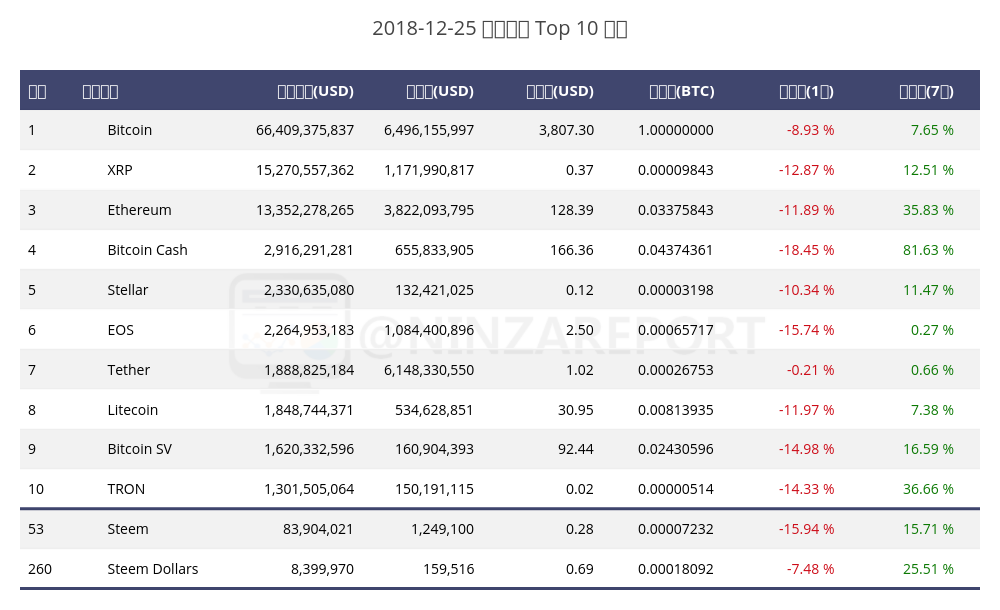Click the rank number "53"
The width and height of the screenshot is (1000, 610).
coord(36,530)
